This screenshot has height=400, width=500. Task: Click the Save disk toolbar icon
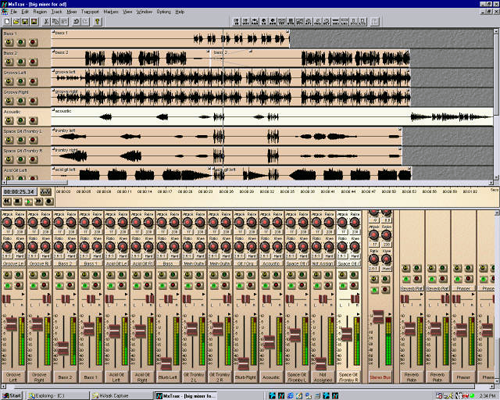[x=25, y=22]
